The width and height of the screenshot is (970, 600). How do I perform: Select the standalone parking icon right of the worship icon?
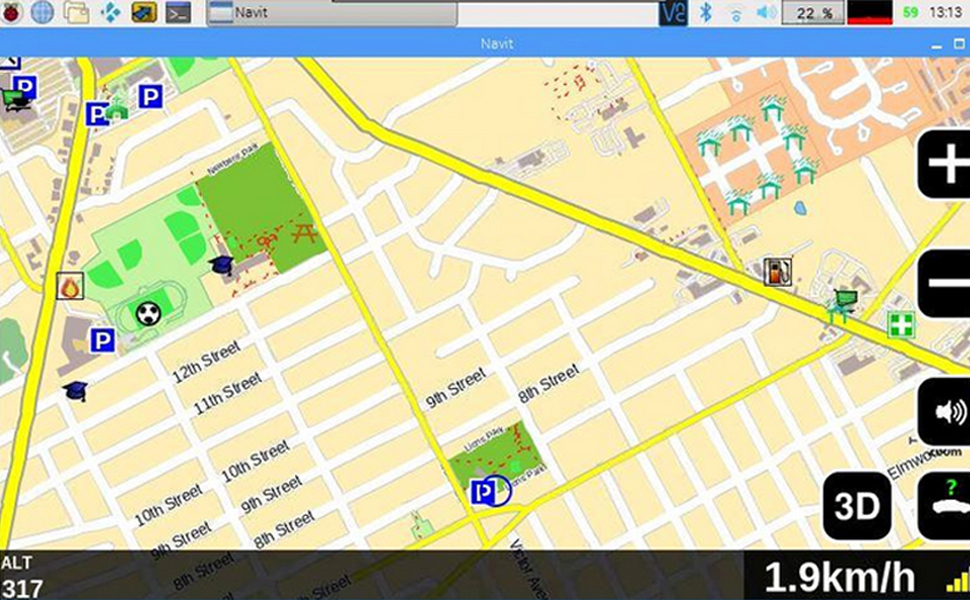(150, 96)
